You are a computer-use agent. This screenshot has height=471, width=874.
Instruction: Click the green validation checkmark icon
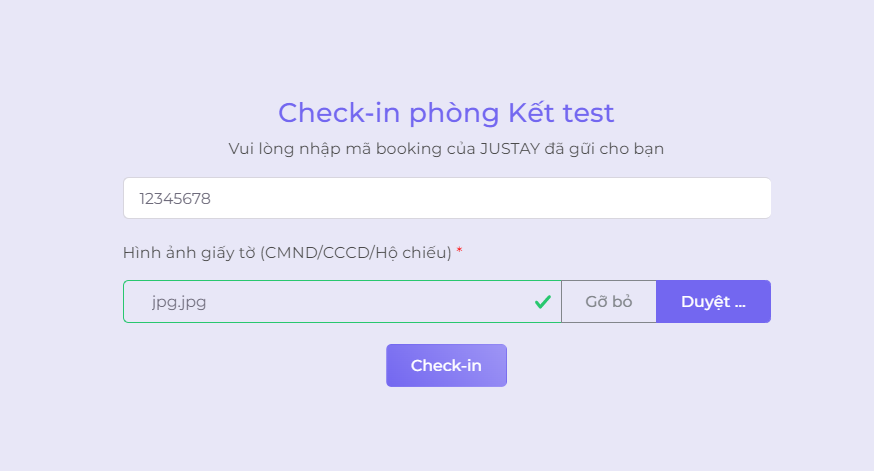point(543,301)
